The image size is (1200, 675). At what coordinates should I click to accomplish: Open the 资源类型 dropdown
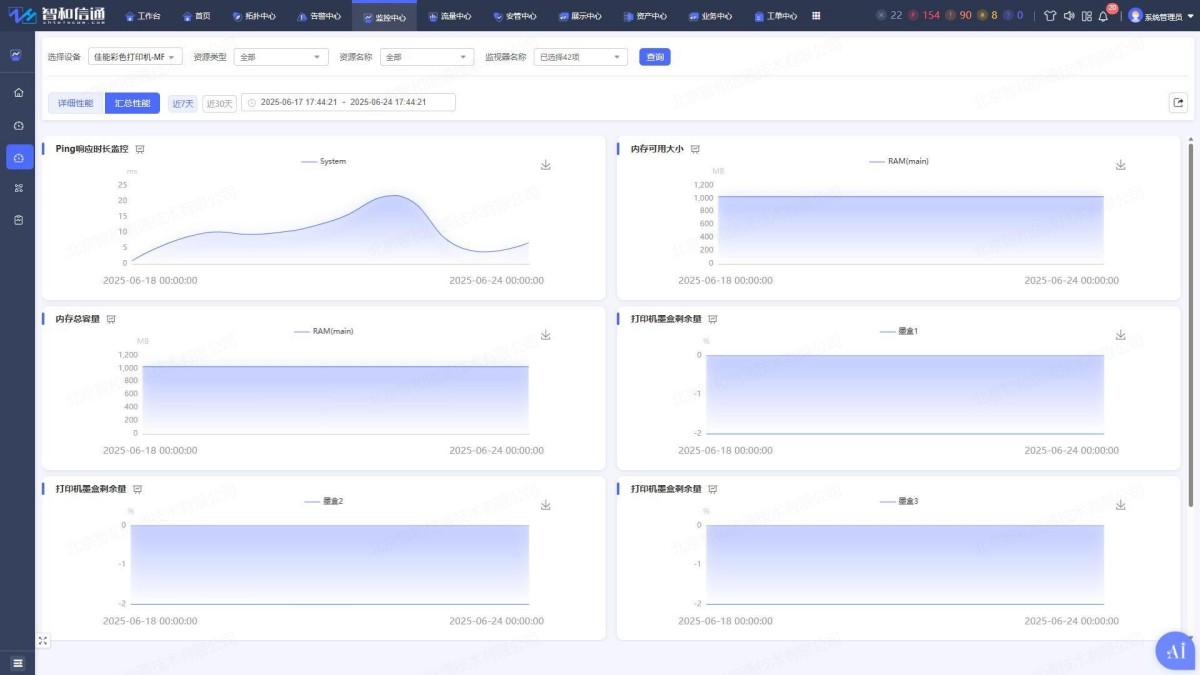click(281, 57)
